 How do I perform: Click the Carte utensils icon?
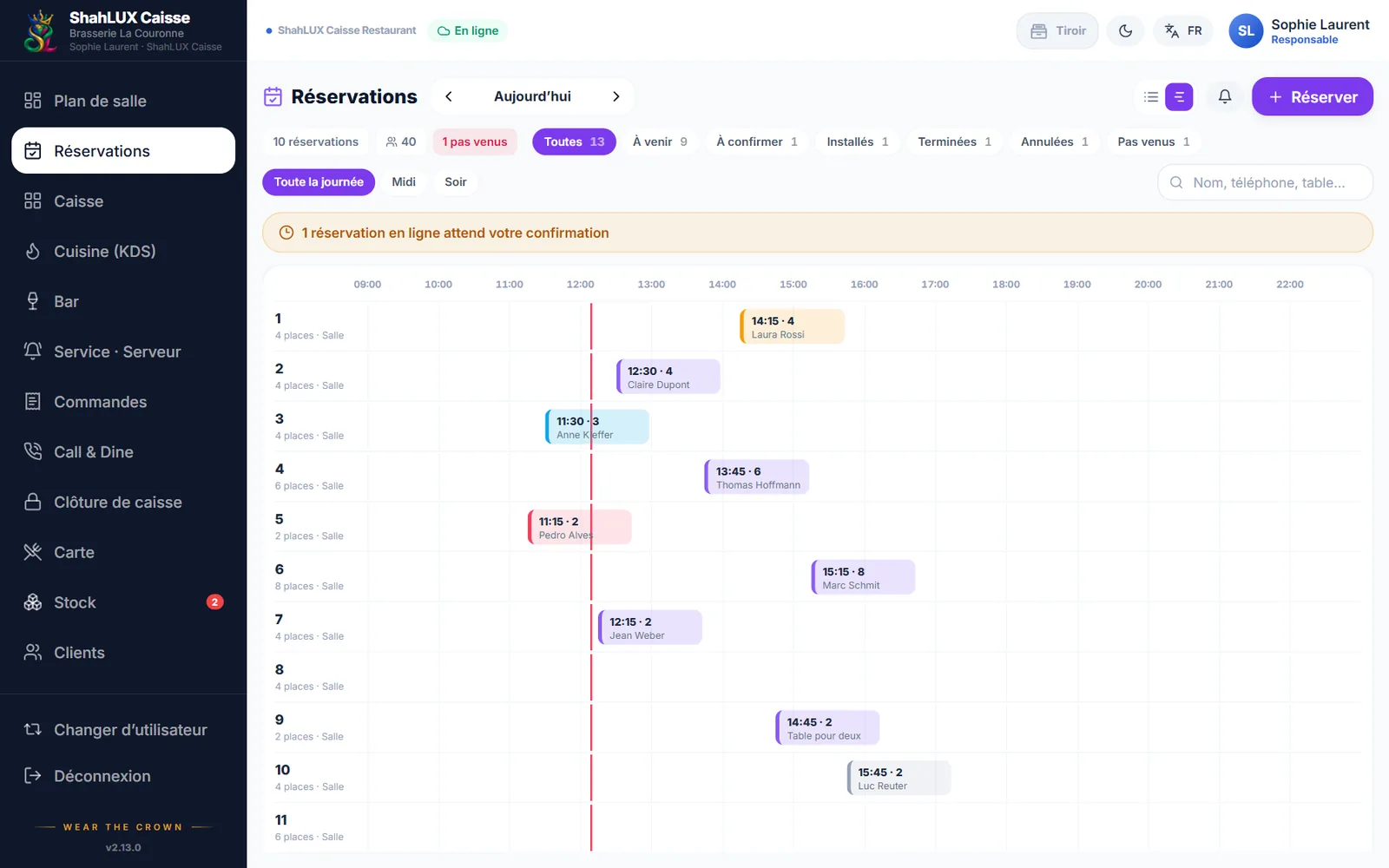tap(33, 552)
